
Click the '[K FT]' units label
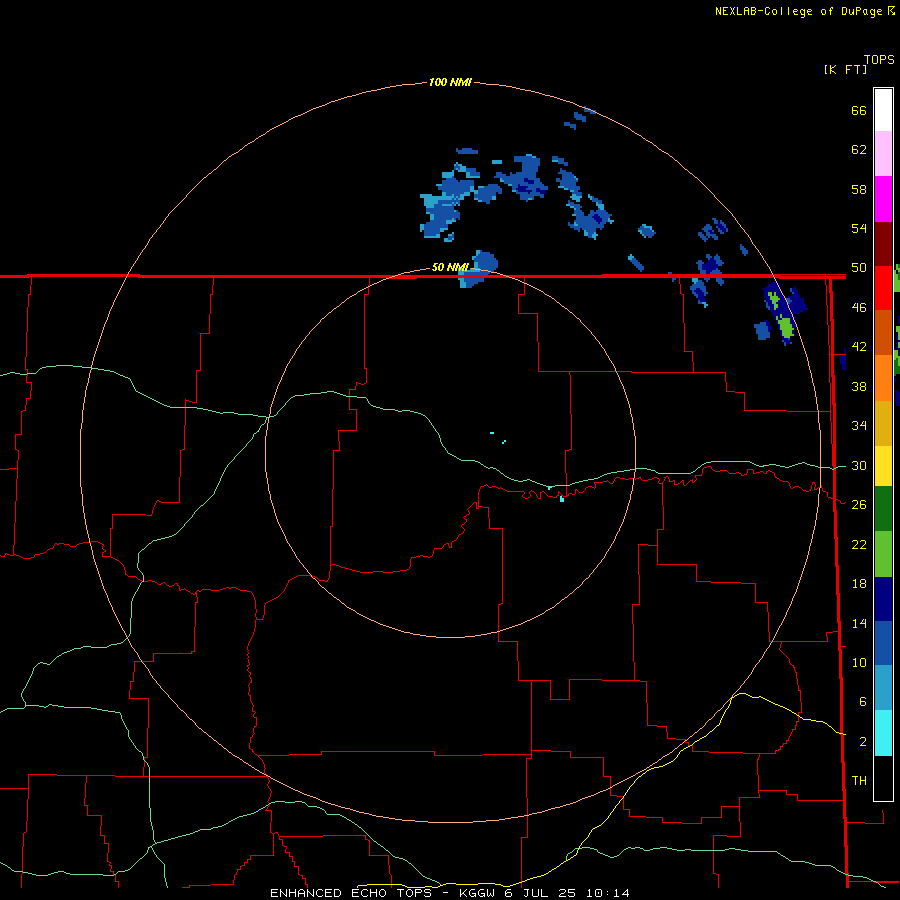point(845,69)
